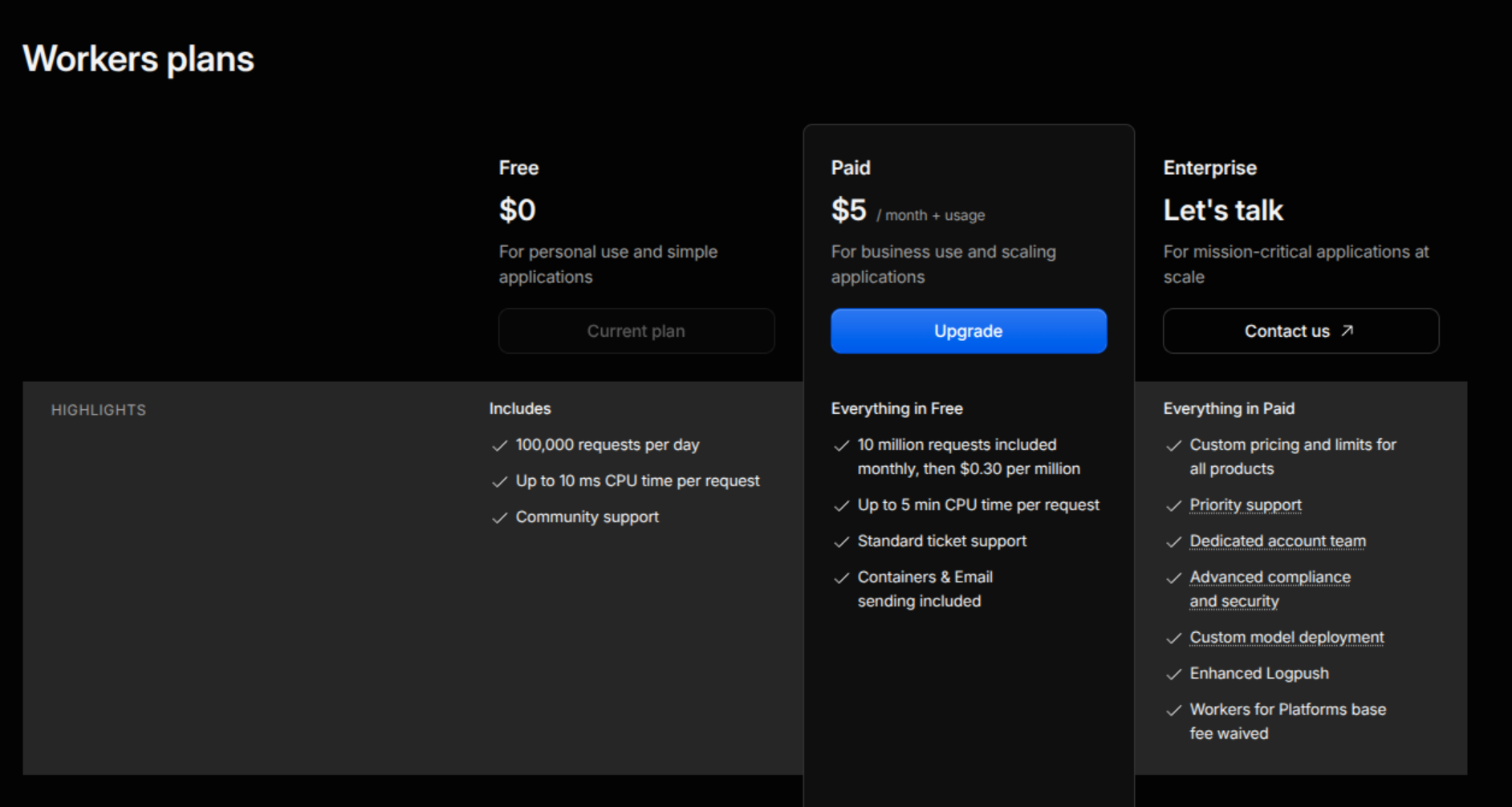This screenshot has height=807, width=1512.
Task: Click checkmark next to Containers & Email
Action: (x=842, y=578)
